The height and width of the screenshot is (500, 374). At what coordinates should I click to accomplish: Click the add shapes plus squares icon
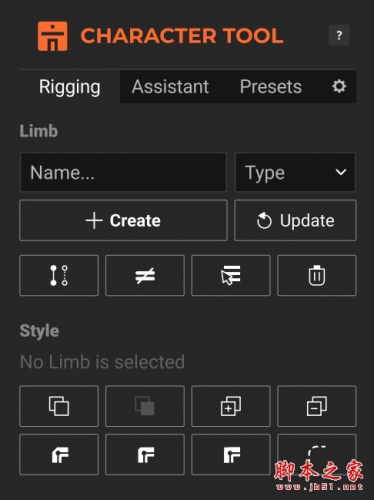tap(231, 406)
